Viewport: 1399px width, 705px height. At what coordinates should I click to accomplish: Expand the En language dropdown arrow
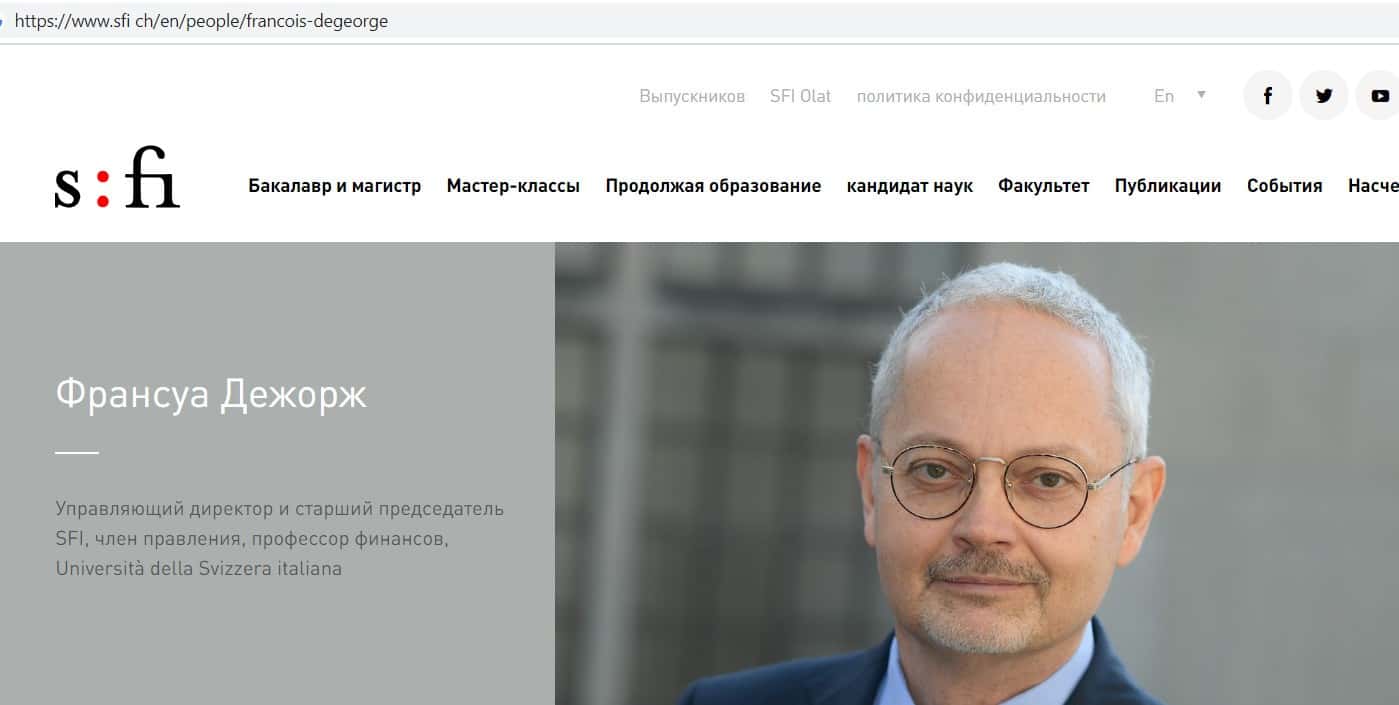(1201, 95)
